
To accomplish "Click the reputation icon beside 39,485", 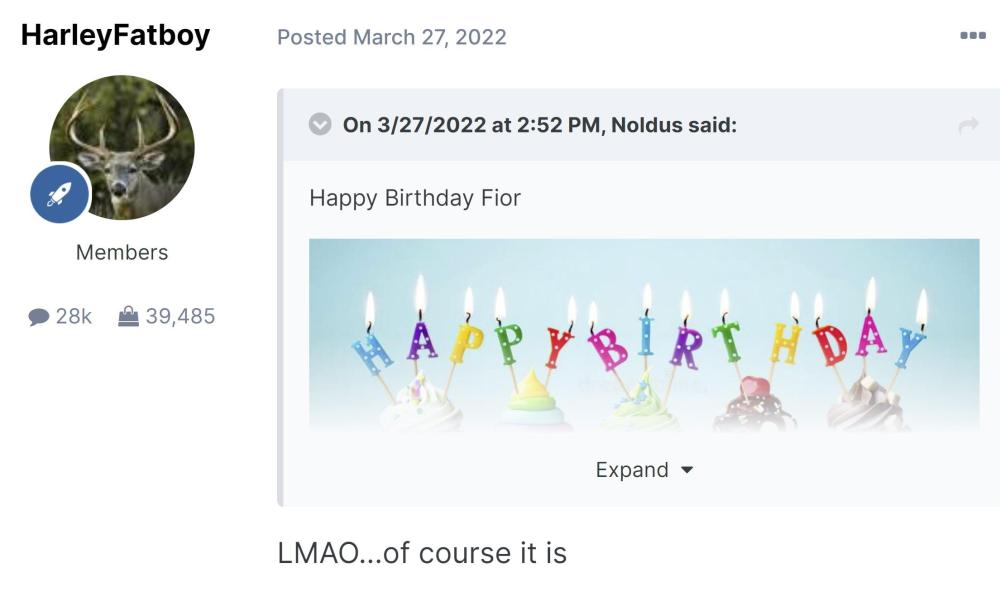I will pyautogui.click(x=128, y=317).
